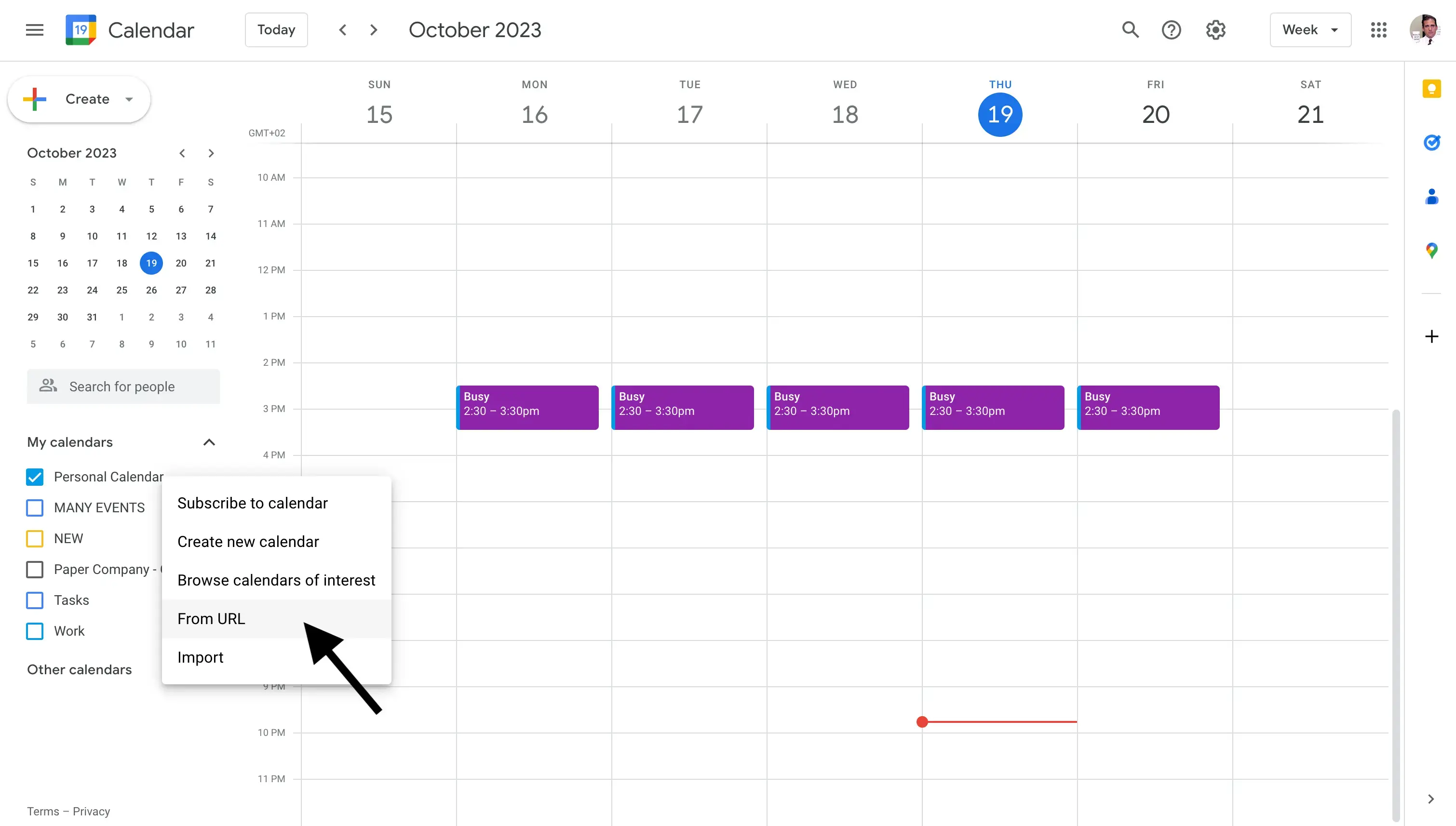Click the Help support icon
The width and height of the screenshot is (1456, 826).
pyautogui.click(x=1172, y=29)
